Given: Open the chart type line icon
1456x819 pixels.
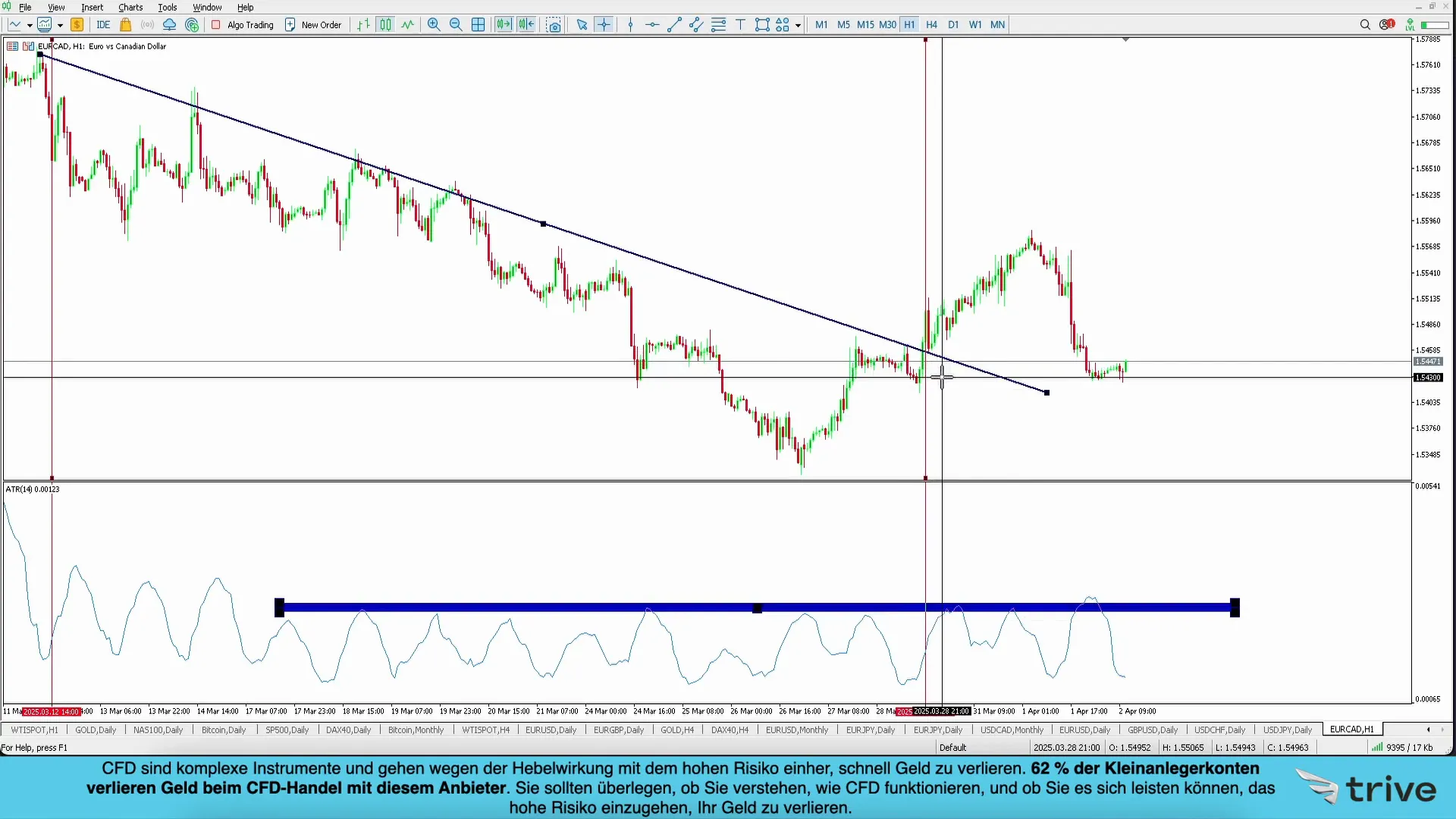Looking at the screenshot, I should point(15,24).
